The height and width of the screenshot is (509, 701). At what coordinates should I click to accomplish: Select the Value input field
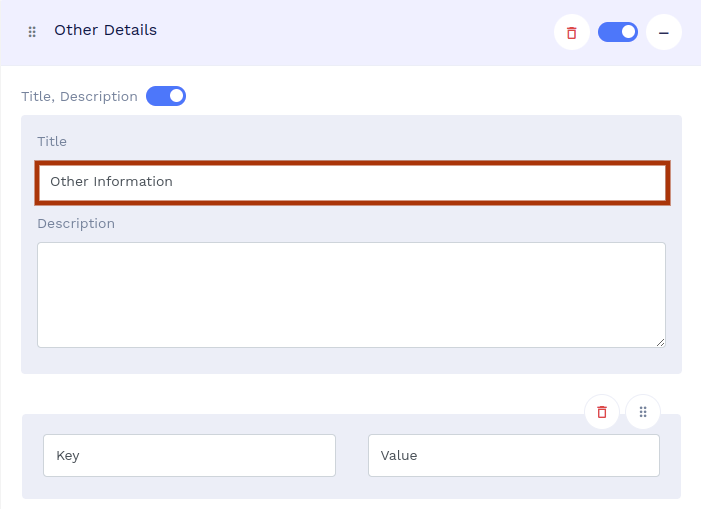point(513,456)
